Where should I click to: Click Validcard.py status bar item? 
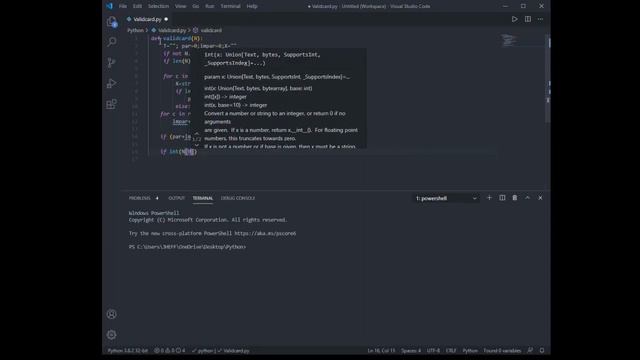pos(234,351)
